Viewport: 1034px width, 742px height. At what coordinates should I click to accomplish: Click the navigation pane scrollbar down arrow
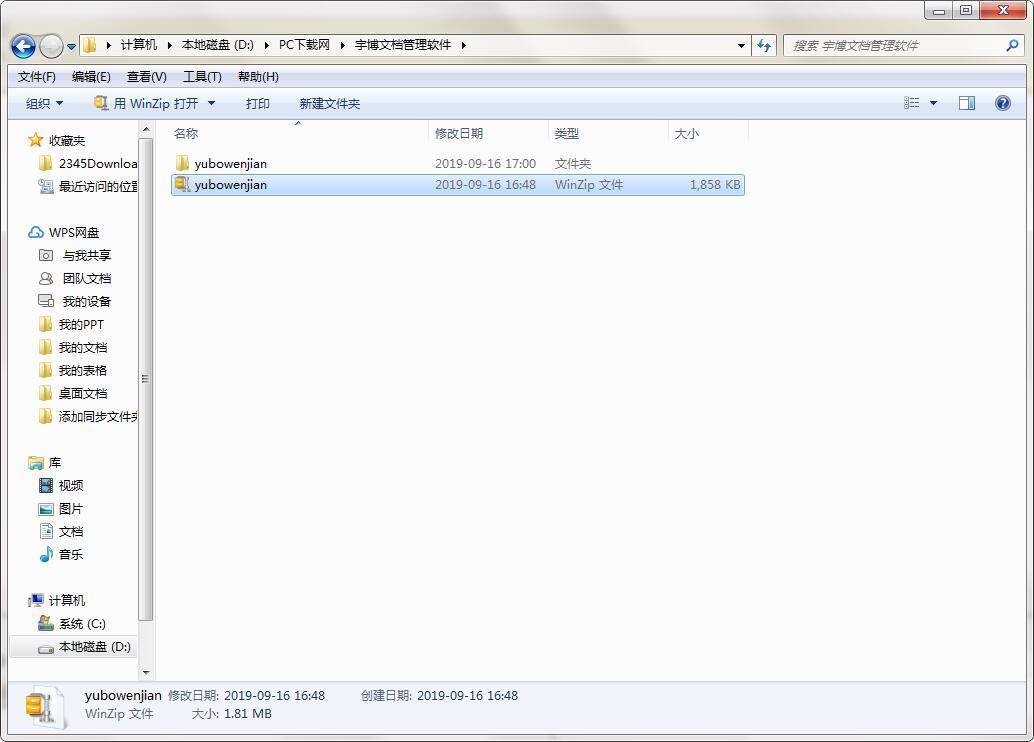click(x=146, y=672)
